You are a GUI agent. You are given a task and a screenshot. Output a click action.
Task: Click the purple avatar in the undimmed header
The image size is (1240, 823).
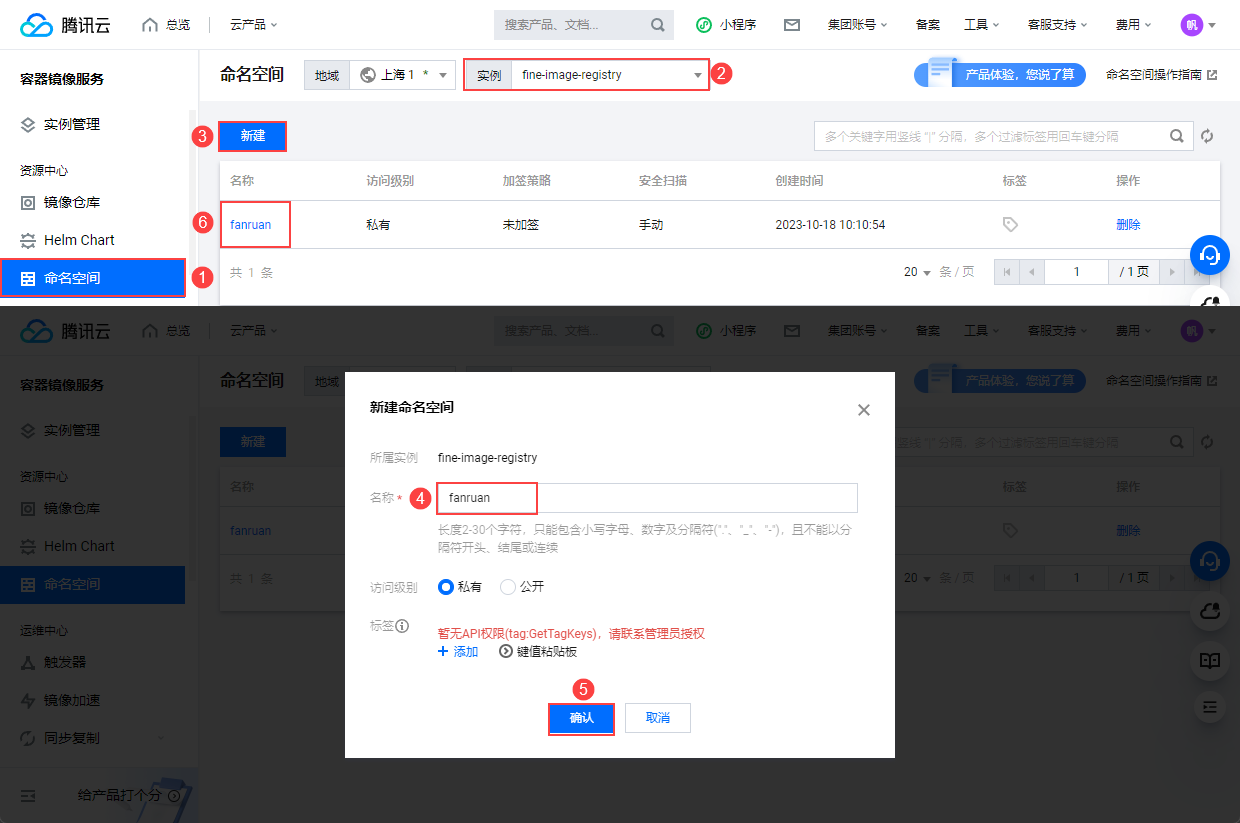tap(1191, 25)
